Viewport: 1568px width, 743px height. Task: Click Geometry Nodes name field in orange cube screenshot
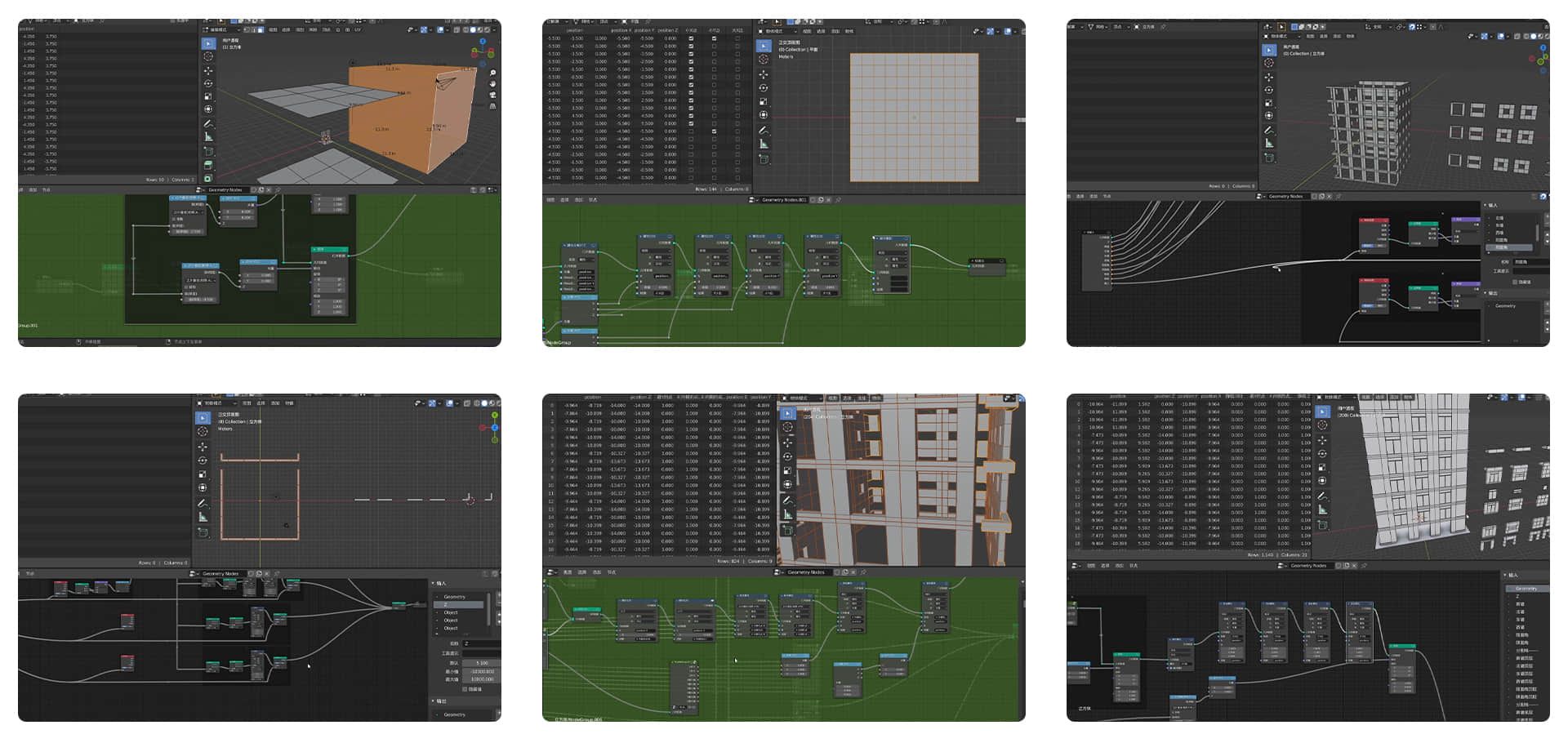(227, 190)
